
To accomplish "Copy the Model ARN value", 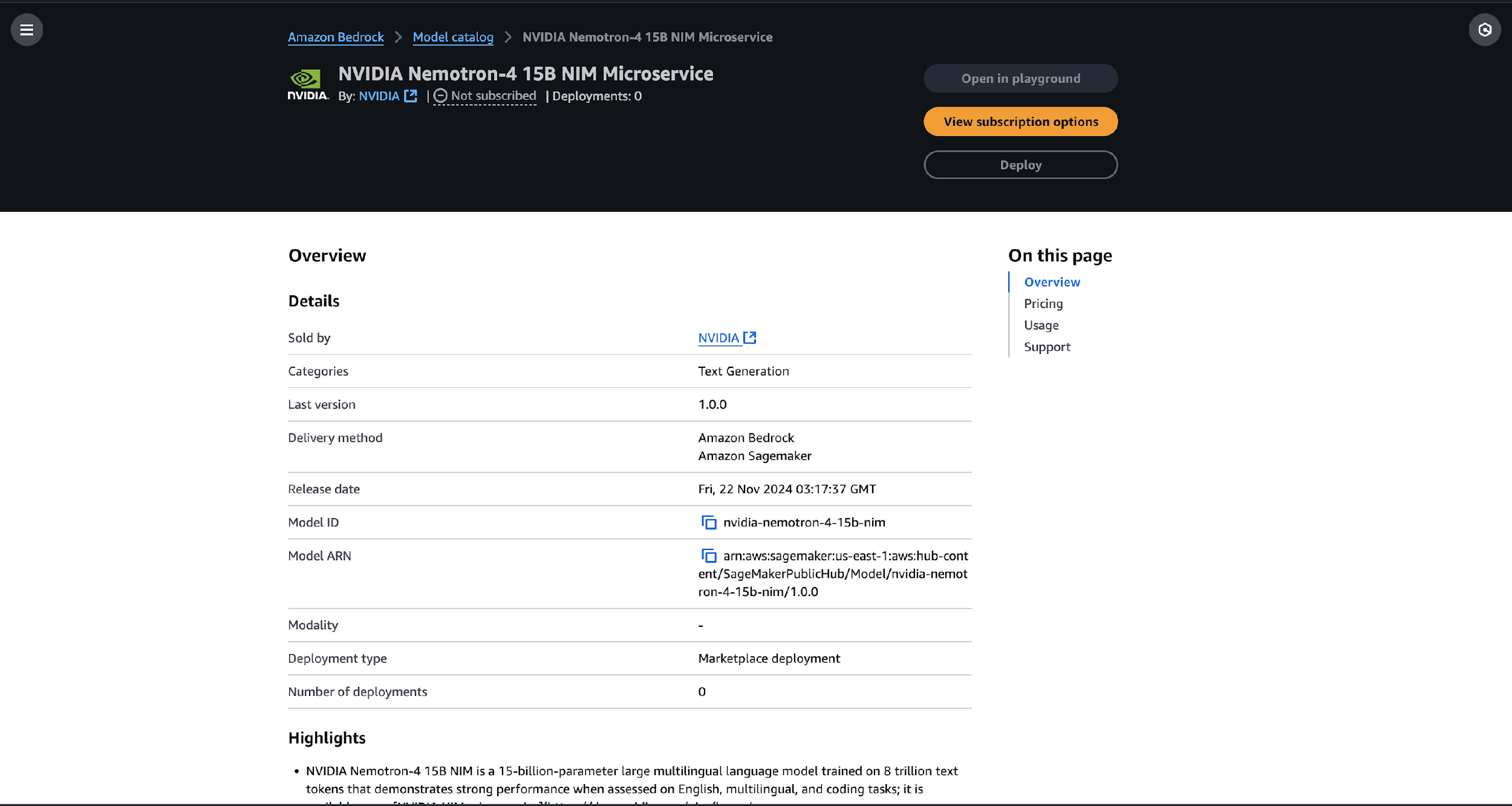I will [708, 555].
